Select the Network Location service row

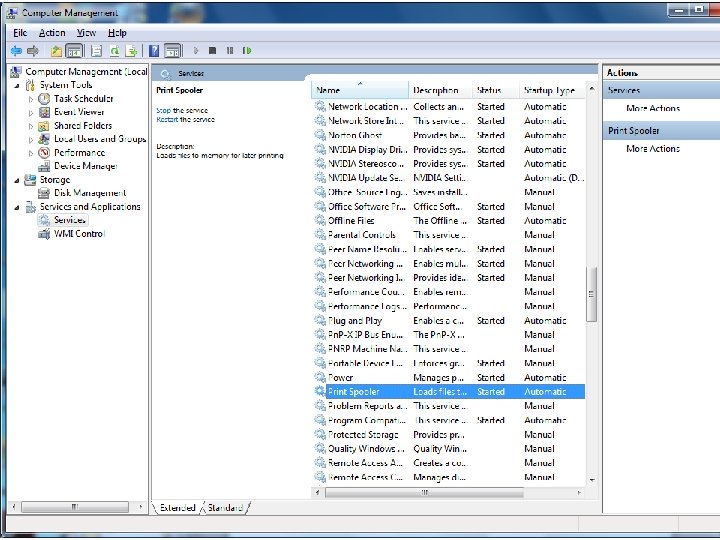coord(449,107)
